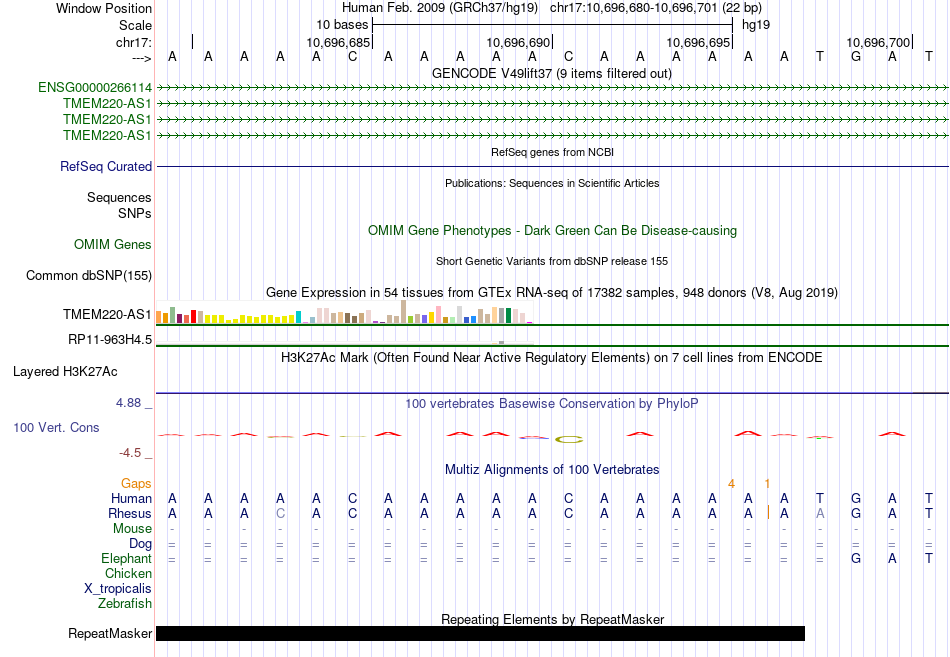Click the orange Gaps label
This screenshot has width=950, height=657.
[x=136, y=484]
